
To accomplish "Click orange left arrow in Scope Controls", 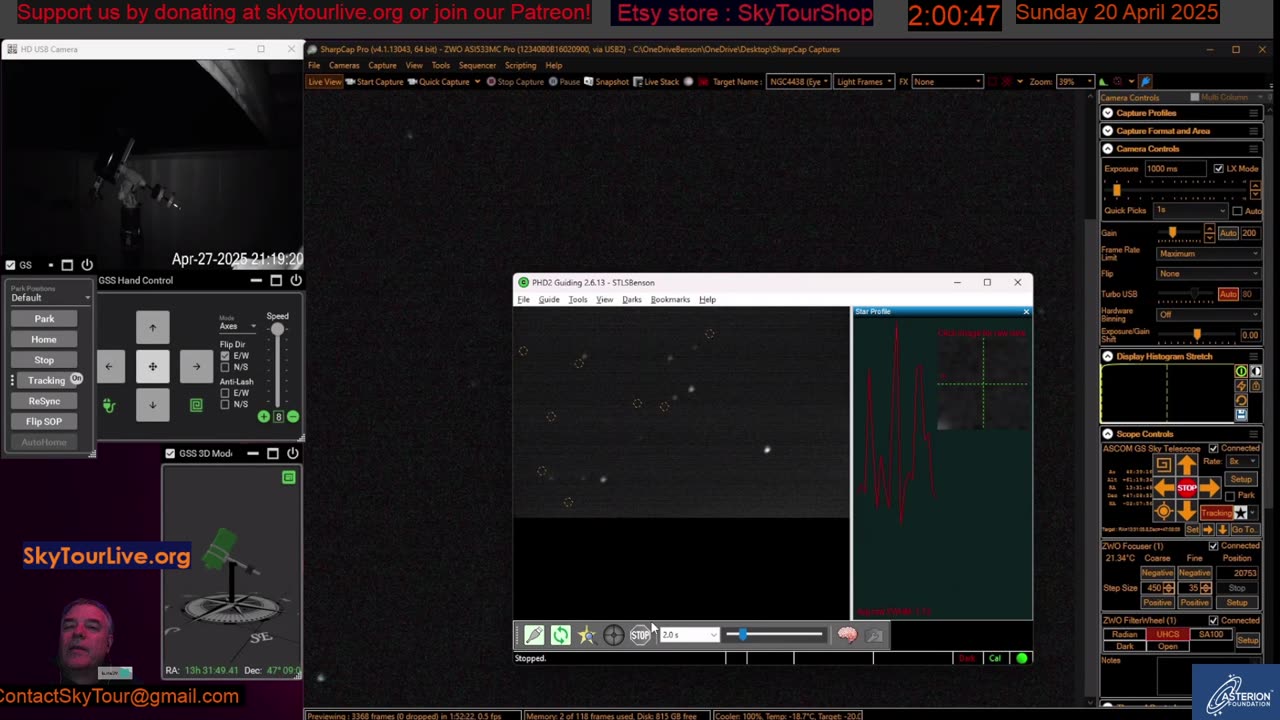I will coord(1164,488).
